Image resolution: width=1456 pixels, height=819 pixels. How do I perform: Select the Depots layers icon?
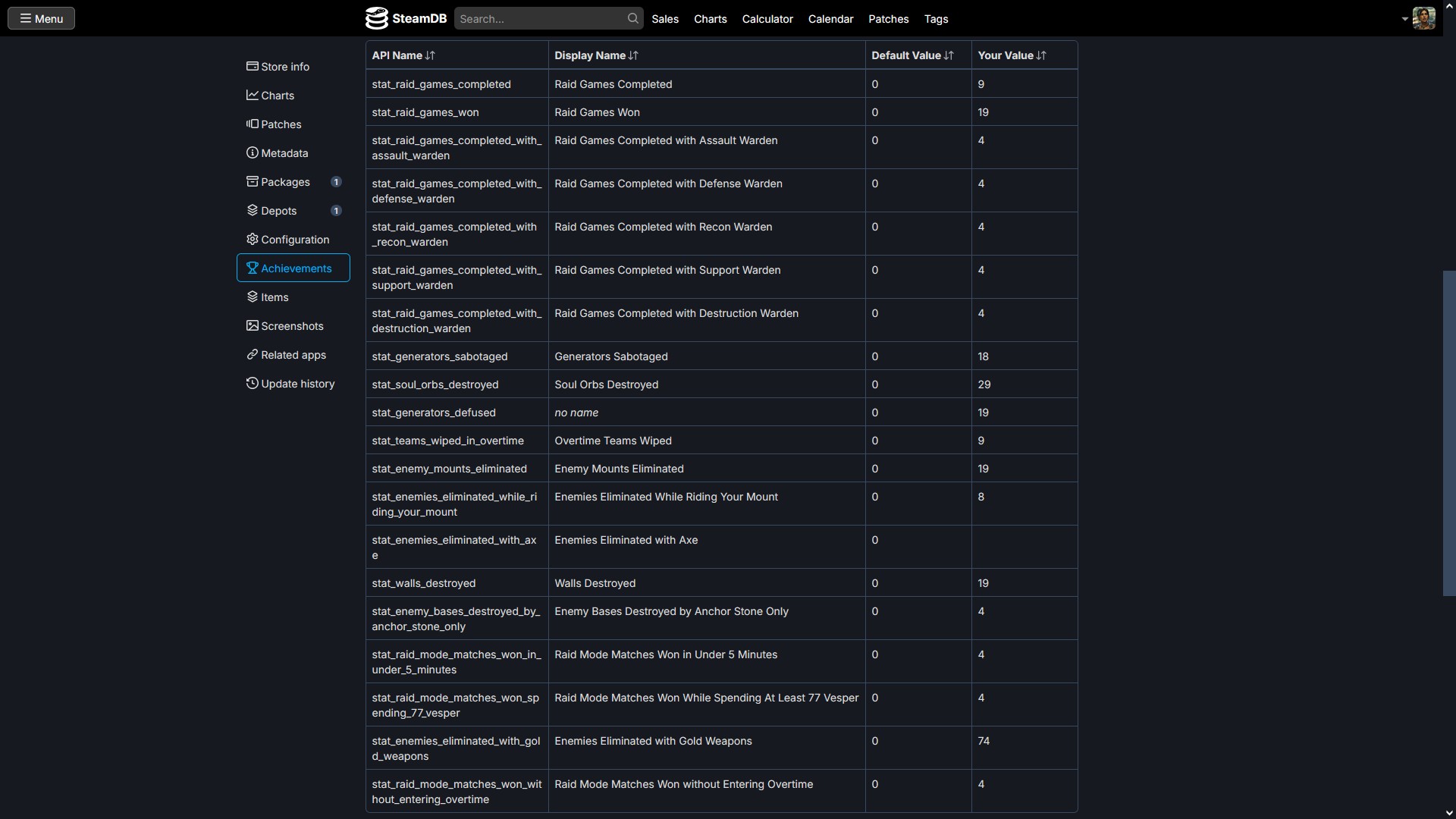[252, 211]
